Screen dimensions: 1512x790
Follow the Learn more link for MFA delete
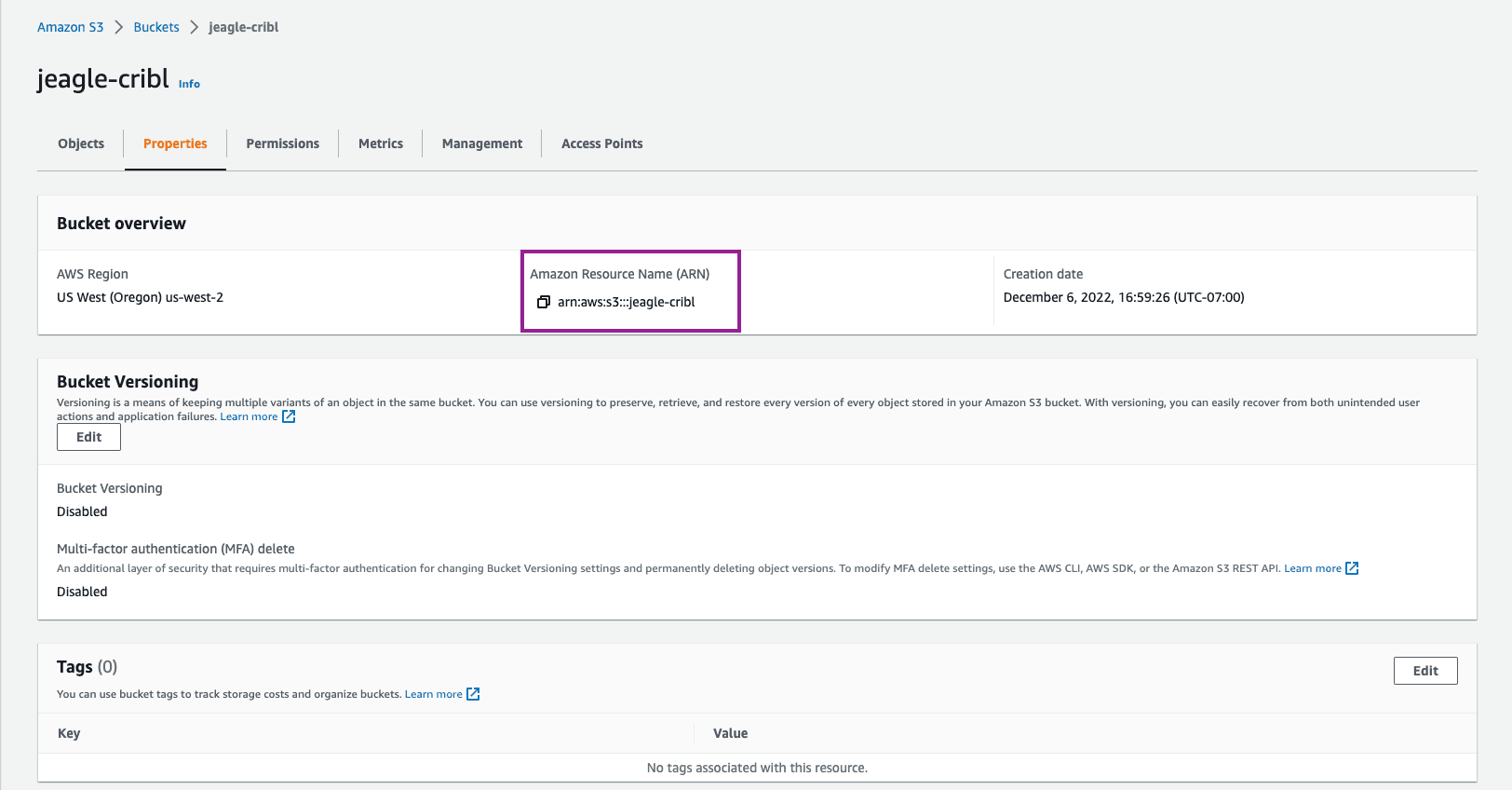tap(1312, 568)
